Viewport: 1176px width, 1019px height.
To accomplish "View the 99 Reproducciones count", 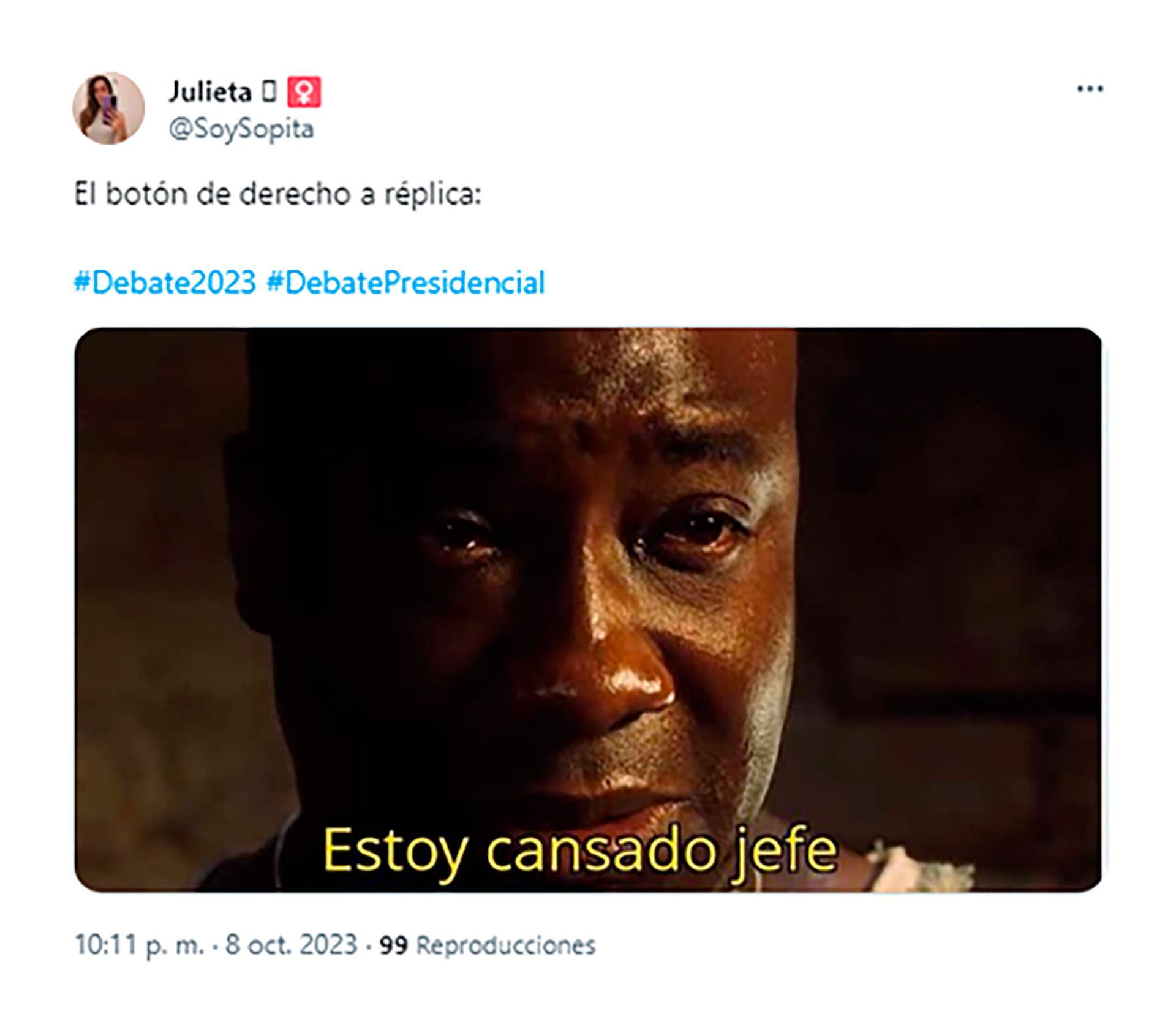I will [x=488, y=945].
